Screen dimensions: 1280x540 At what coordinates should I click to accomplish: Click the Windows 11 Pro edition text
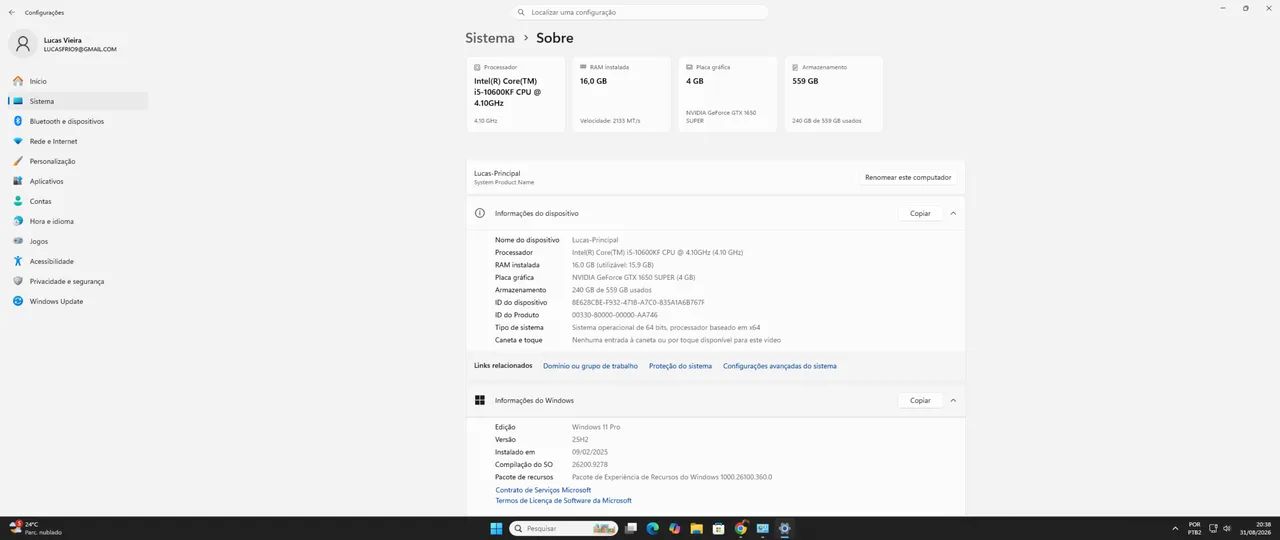click(596, 427)
